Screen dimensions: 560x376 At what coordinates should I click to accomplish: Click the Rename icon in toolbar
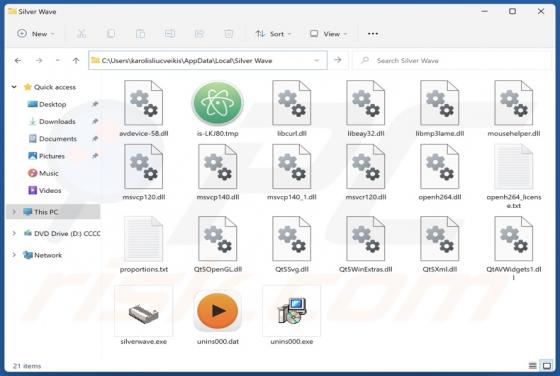point(170,34)
